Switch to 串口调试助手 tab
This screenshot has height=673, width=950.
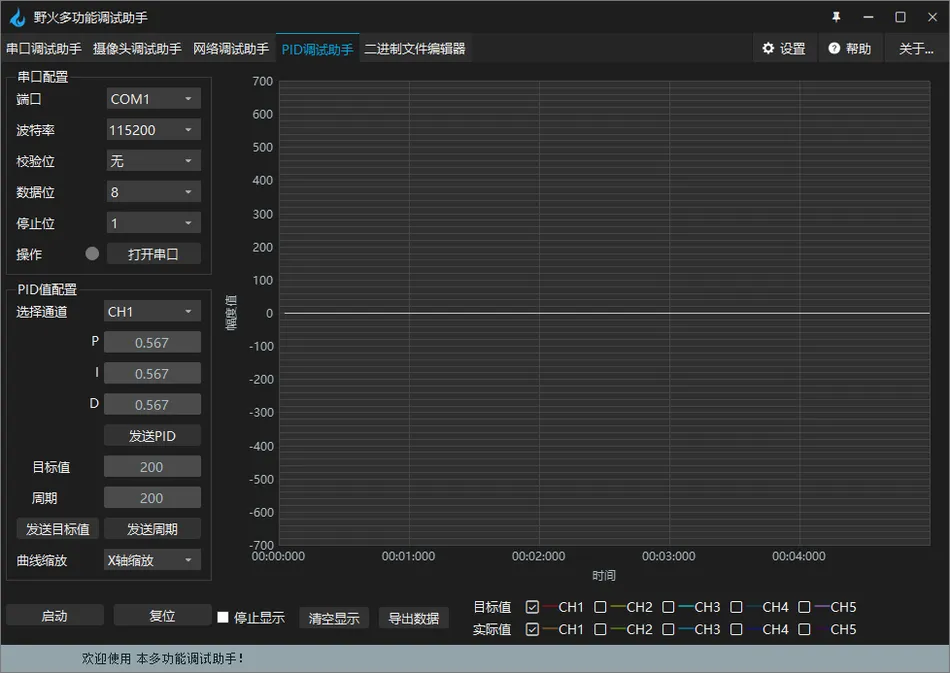pyautogui.click(x=44, y=48)
